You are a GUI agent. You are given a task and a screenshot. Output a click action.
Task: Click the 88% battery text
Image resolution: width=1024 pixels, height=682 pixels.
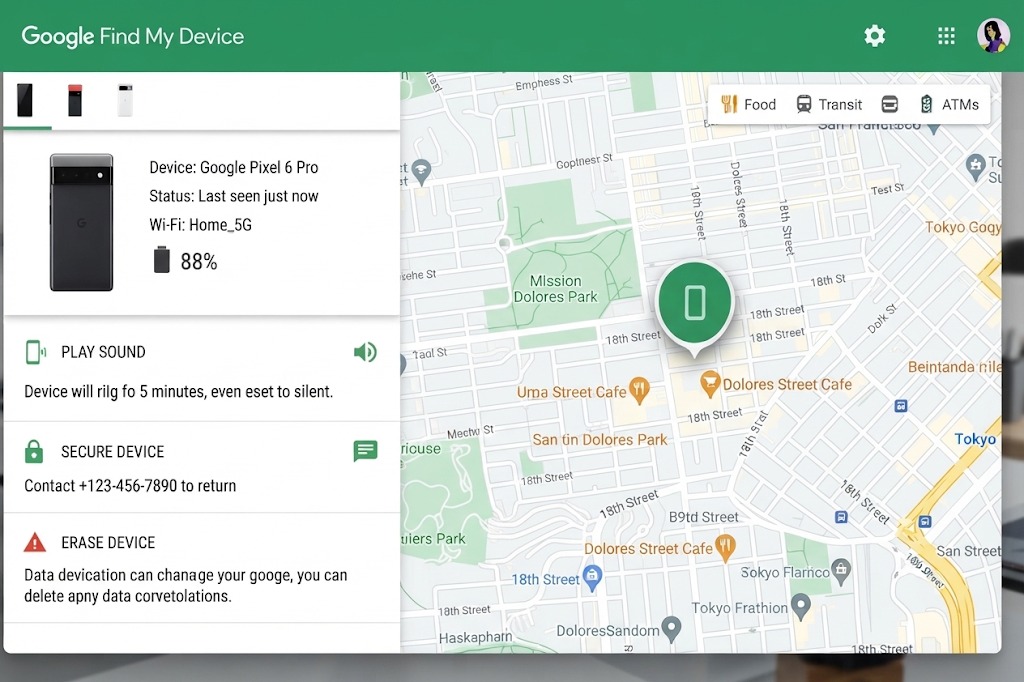[x=199, y=261]
